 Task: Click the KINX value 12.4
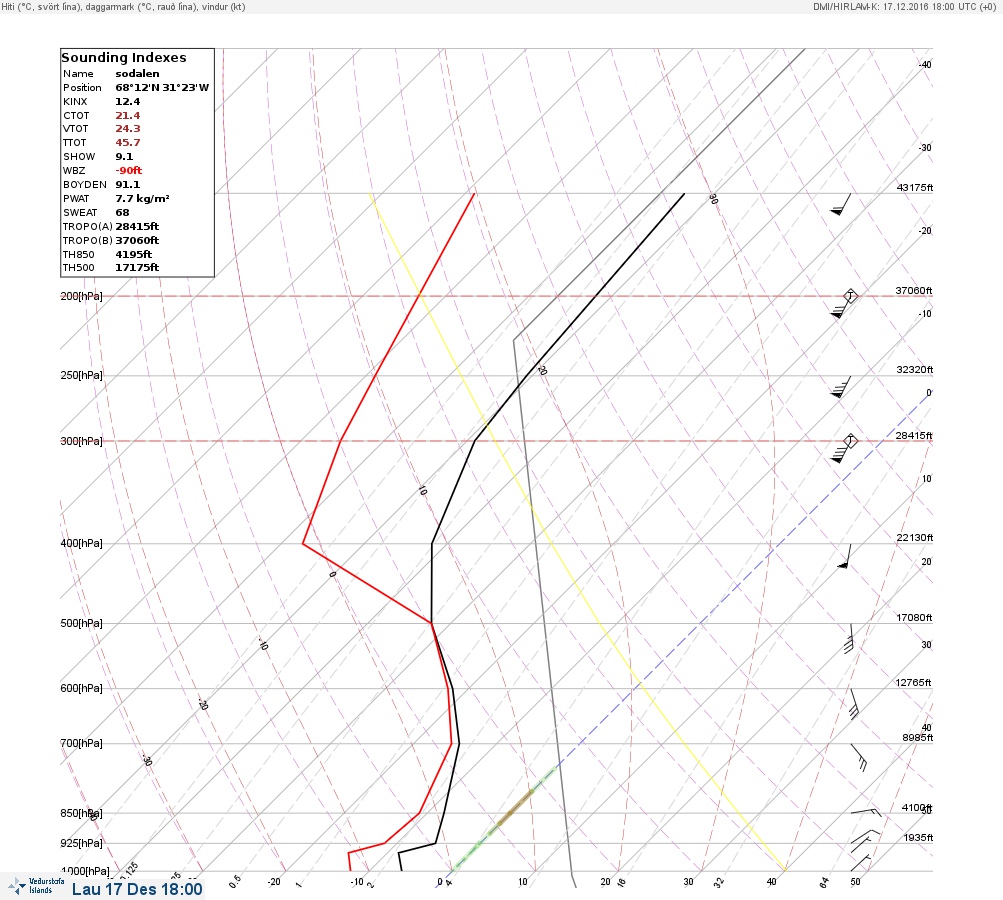pyautogui.click(x=128, y=102)
